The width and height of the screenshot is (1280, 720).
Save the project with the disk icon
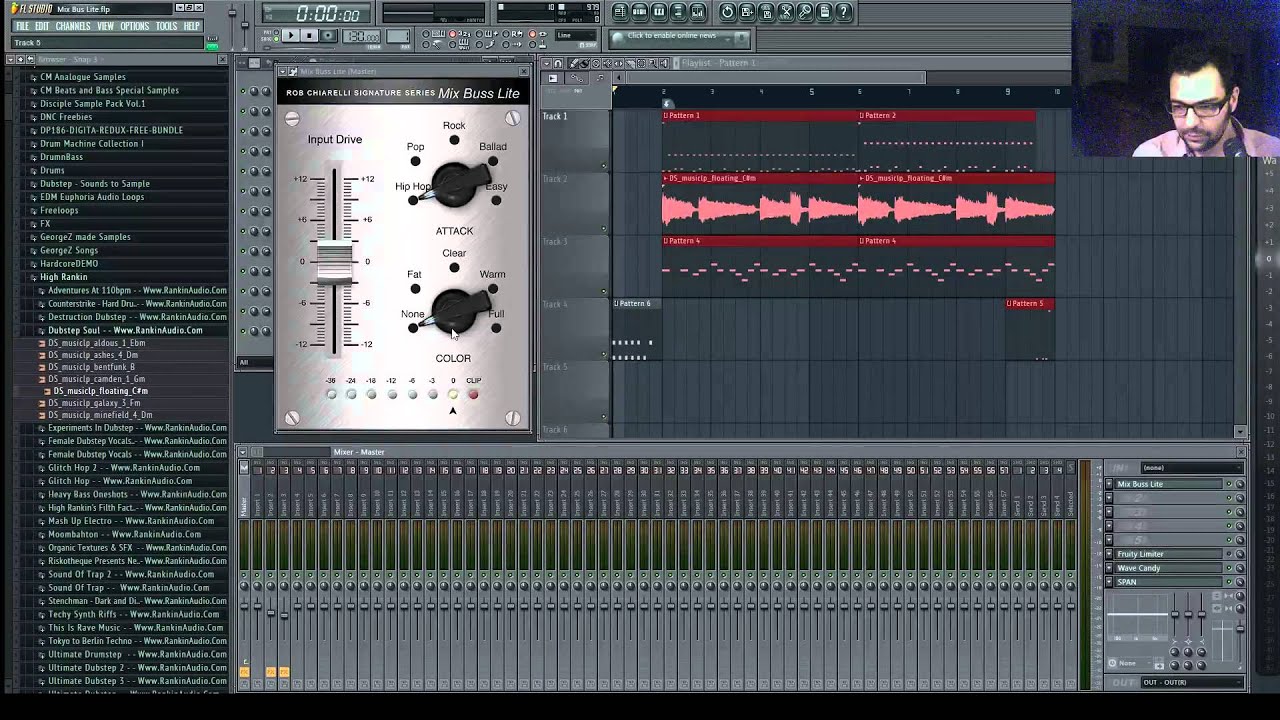(747, 12)
